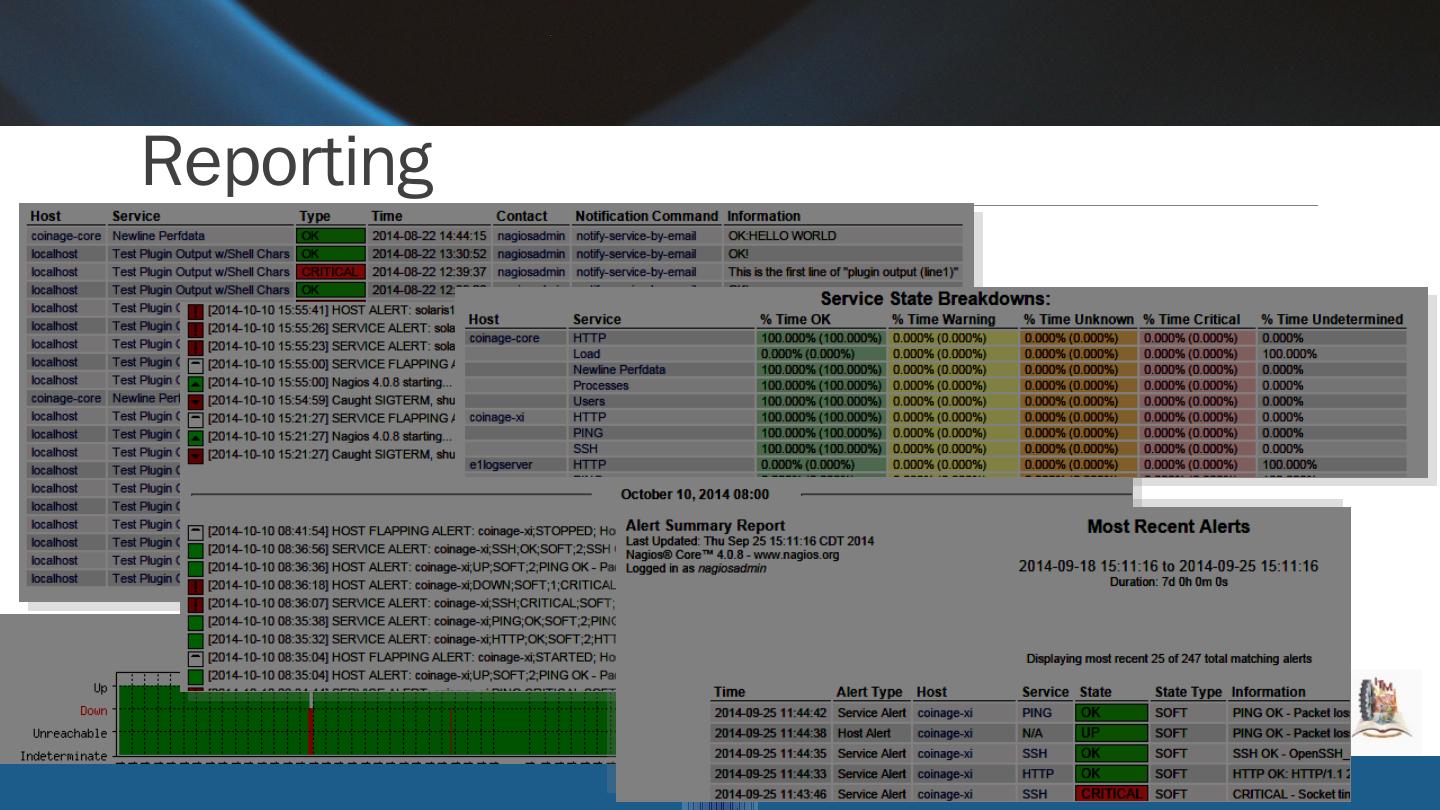Click the CRITICAL type cell on the 12:39:37 notification
Image resolution: width=1440 pixels, height=810 pixels.
330,272
